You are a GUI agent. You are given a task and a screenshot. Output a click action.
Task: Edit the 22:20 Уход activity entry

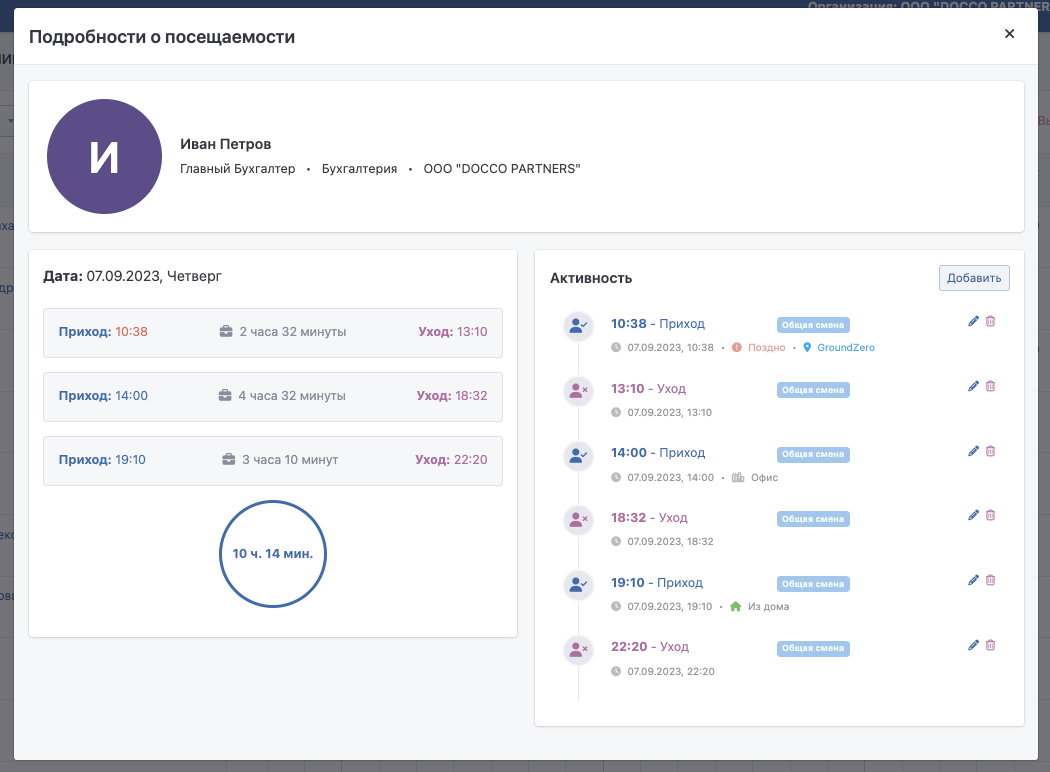tap(973, 645)
